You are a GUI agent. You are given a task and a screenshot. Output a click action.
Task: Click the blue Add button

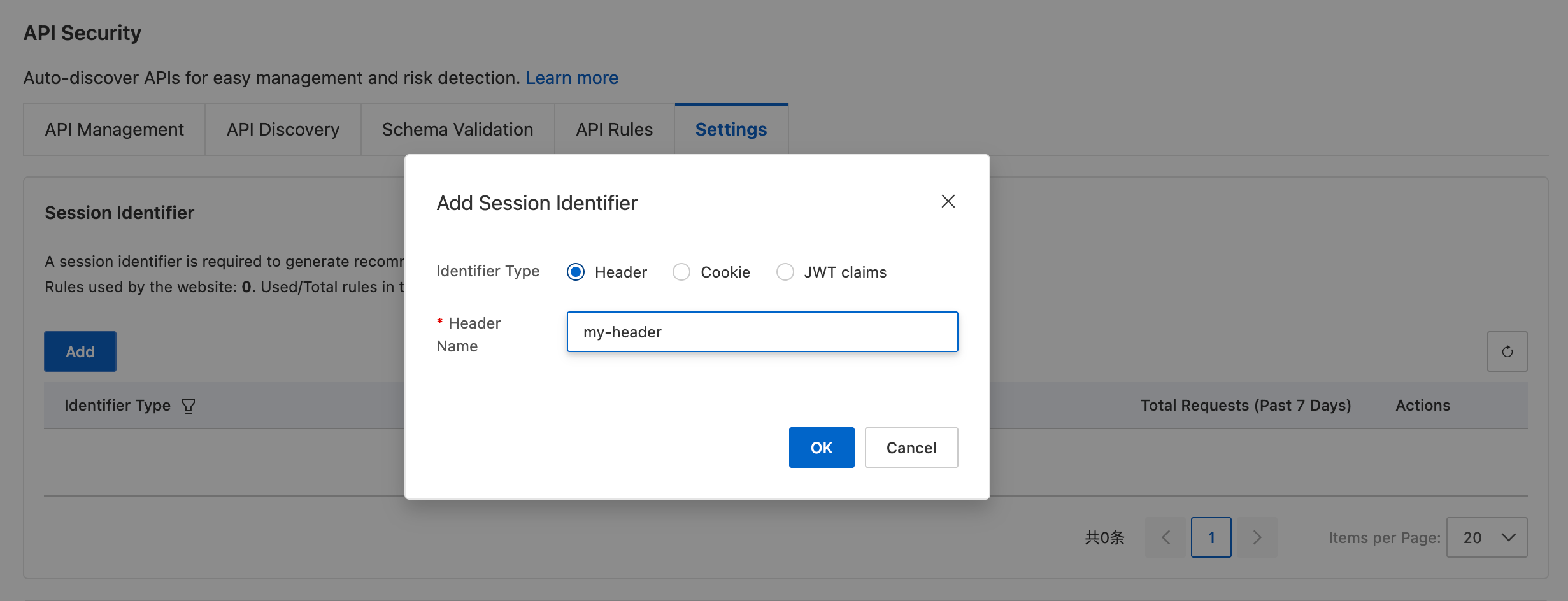[x=80, y=351]
